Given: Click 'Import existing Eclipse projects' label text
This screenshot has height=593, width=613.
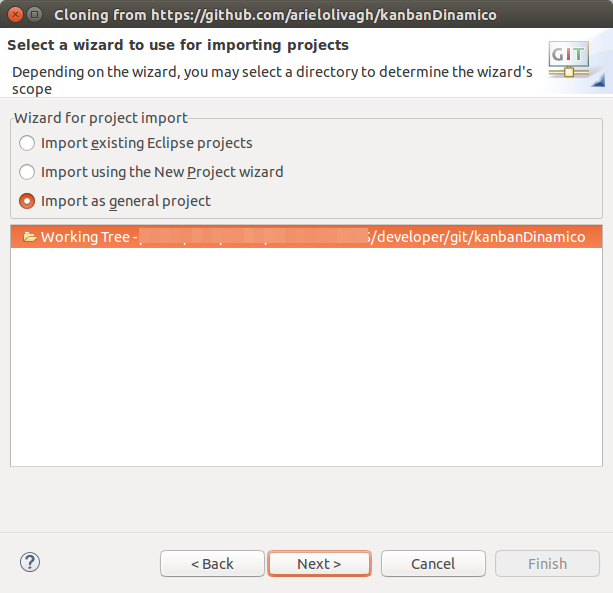Looking at the screenshot, I should click(x=147, y=143).
